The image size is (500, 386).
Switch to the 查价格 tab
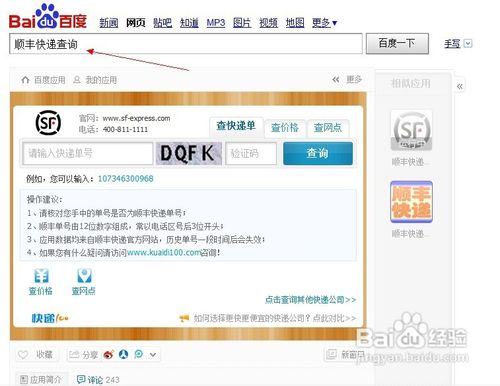285,128
